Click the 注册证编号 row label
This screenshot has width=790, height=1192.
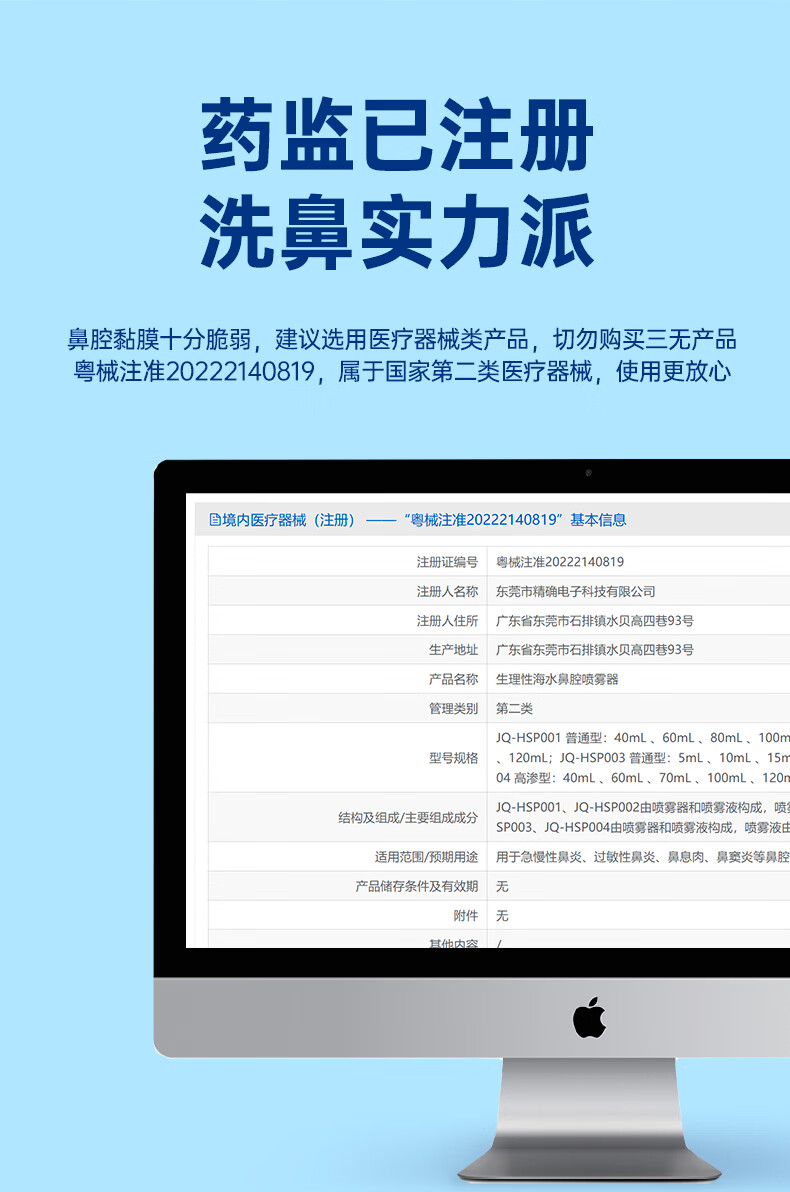click(447, 562)
